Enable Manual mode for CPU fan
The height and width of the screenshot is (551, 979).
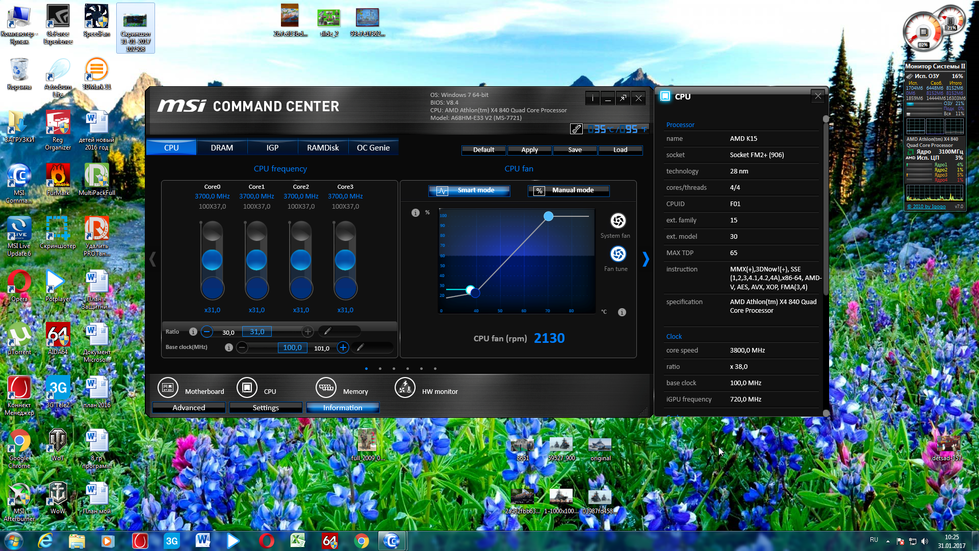568,190
